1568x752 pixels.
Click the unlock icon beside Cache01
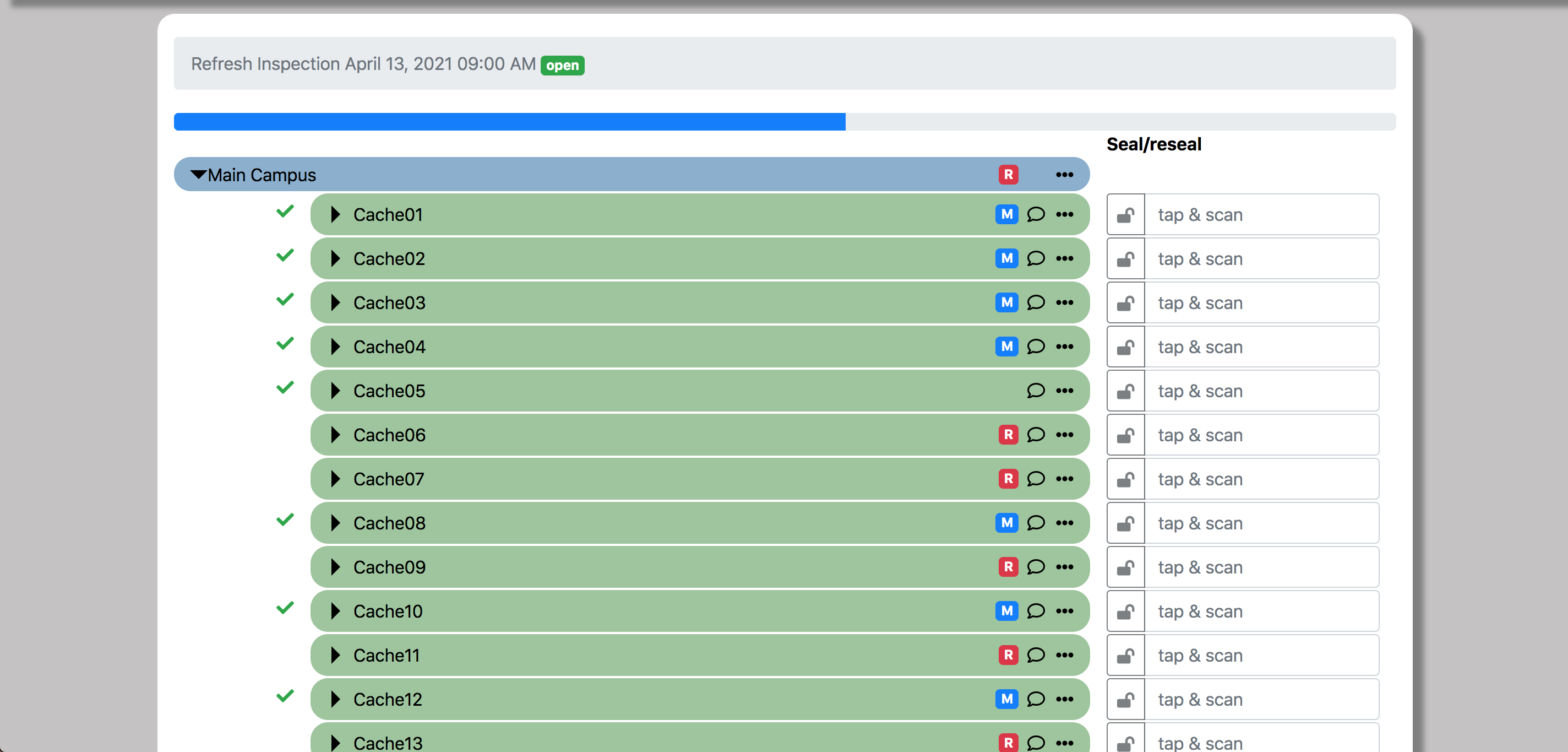pyautogui.click(x=1125, y=214)
